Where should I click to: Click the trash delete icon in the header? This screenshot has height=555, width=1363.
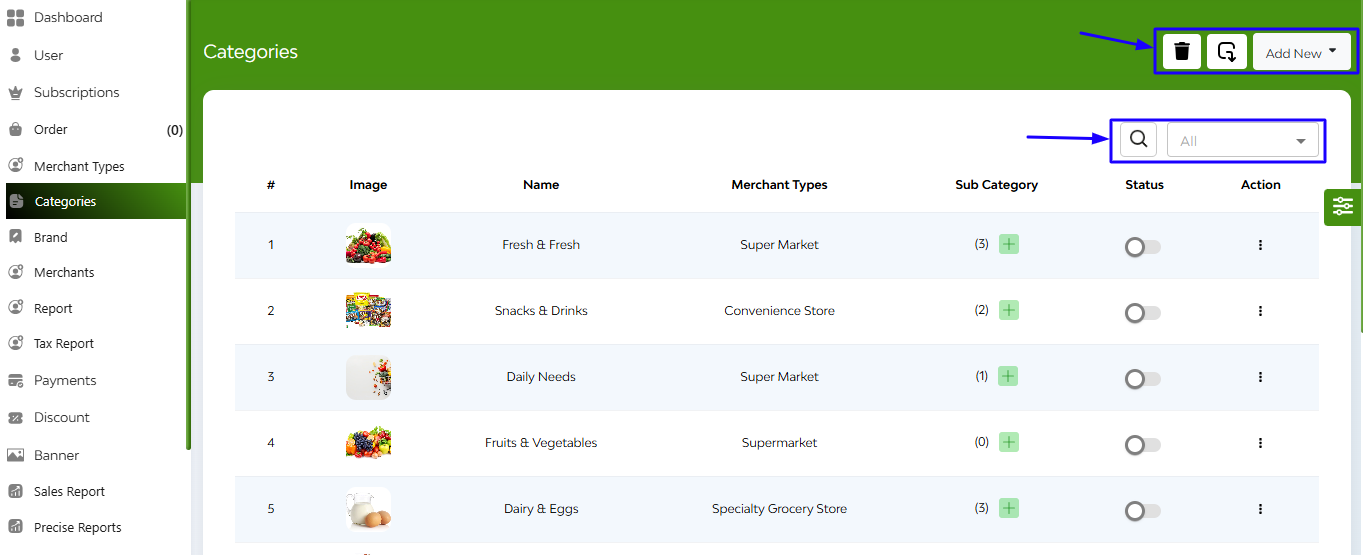(1182, 51)
